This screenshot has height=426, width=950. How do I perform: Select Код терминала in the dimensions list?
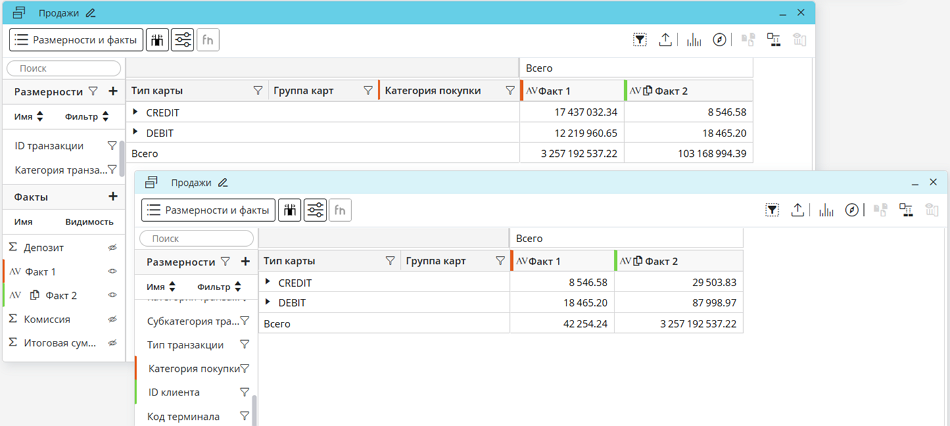click(183, 416)
